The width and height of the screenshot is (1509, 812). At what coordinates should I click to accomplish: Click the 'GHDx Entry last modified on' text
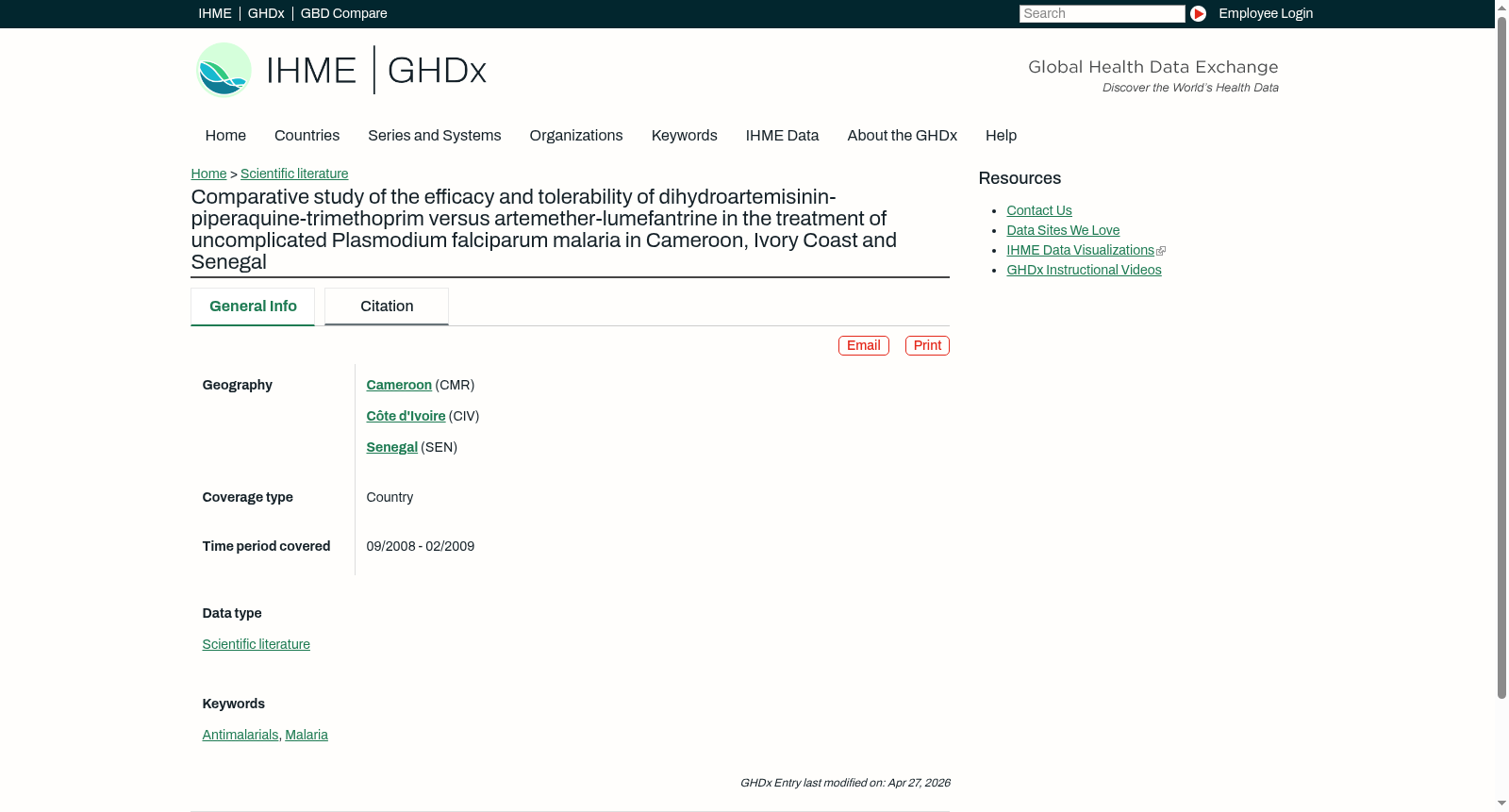[x=845, y=783]
